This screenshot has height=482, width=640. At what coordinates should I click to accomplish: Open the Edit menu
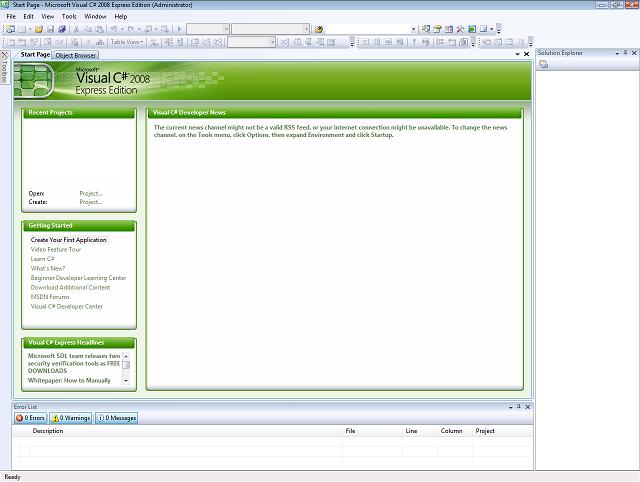pyautogui.click(x=29, y=17)
